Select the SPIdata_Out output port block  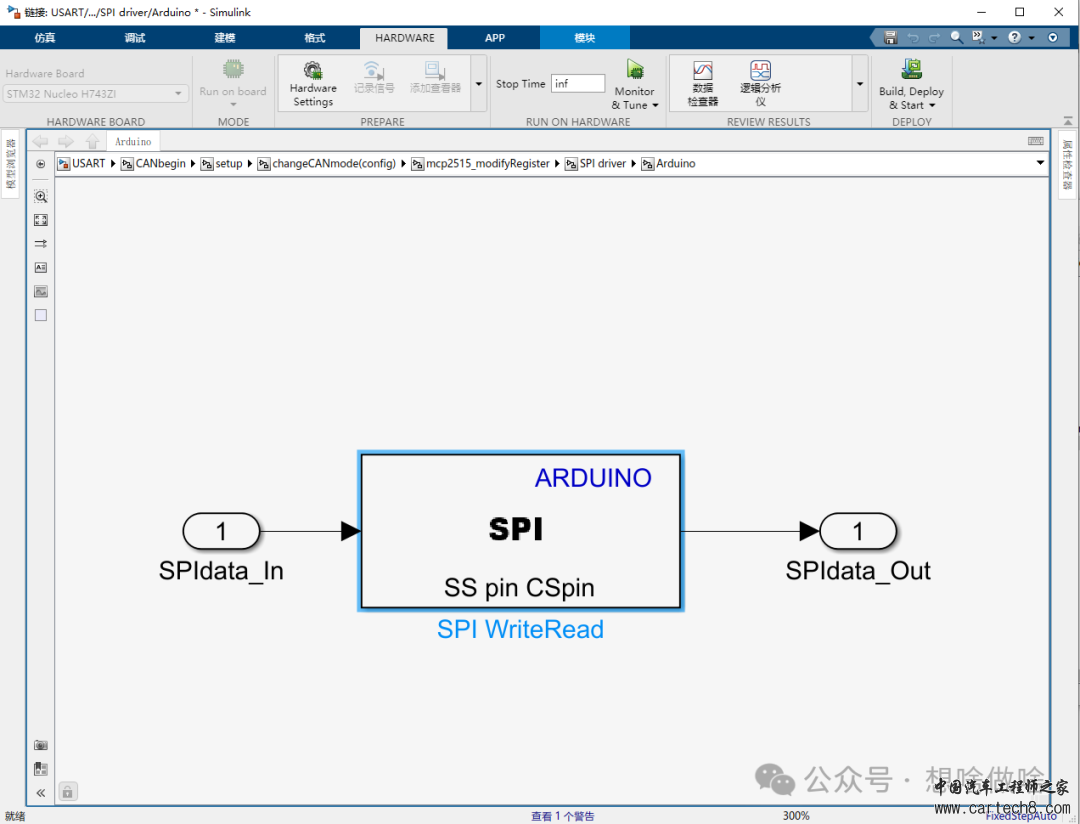pyautogui.click(x=858, y=531)
